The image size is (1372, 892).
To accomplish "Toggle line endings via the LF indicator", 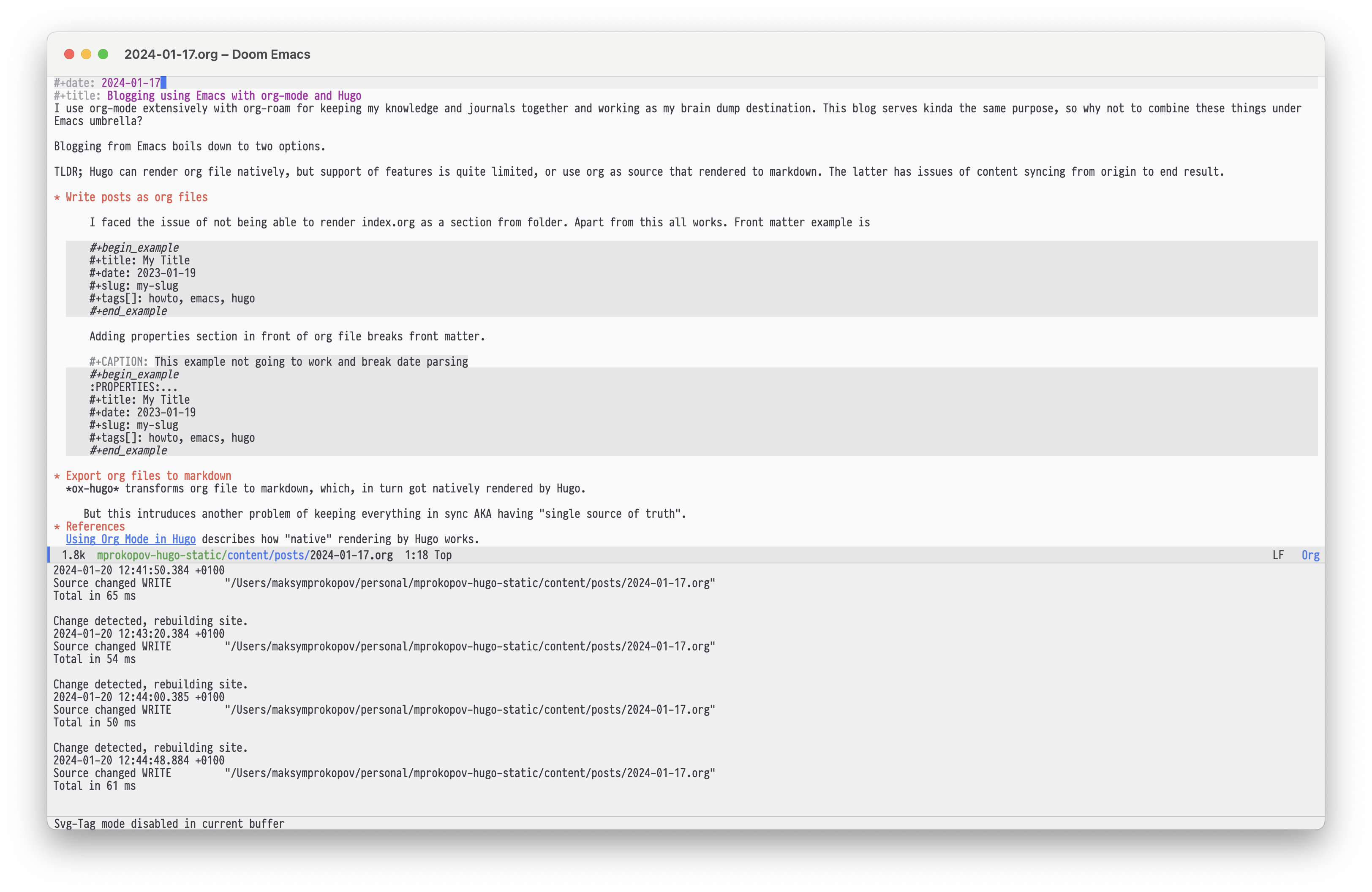I will pyautogui.click(x=1279, y=555).
